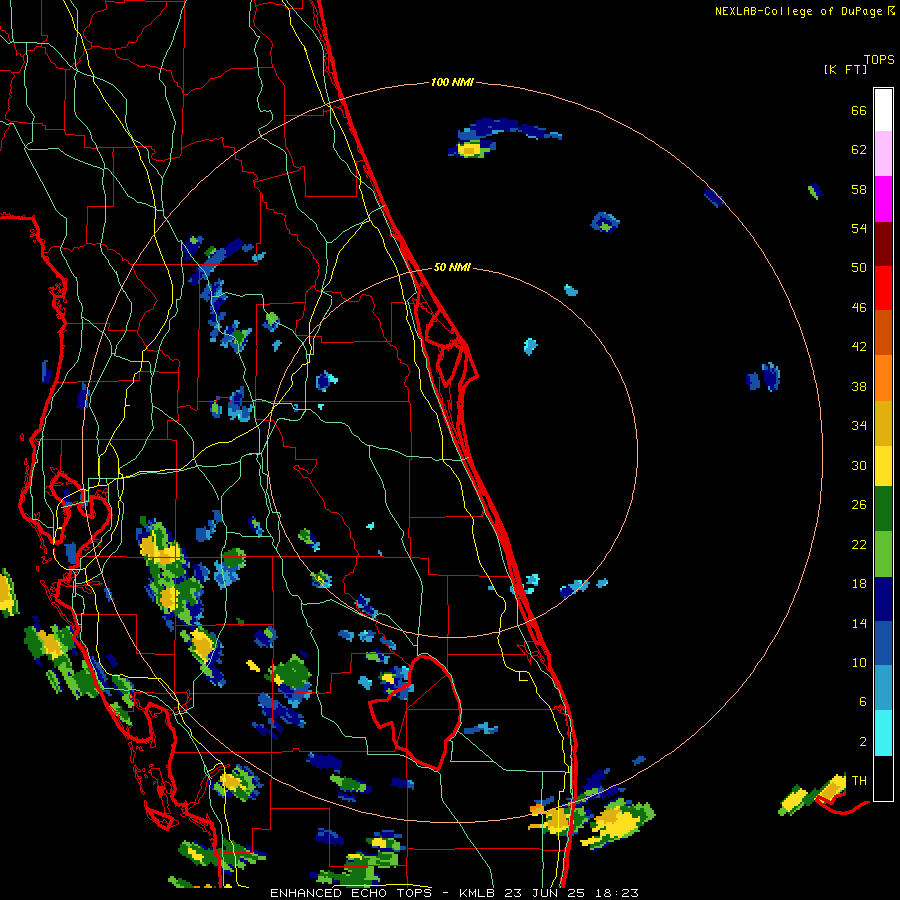This screenshot has width=900, height=900.
Task: Click the 66 legend value
Action: (859, 111)
